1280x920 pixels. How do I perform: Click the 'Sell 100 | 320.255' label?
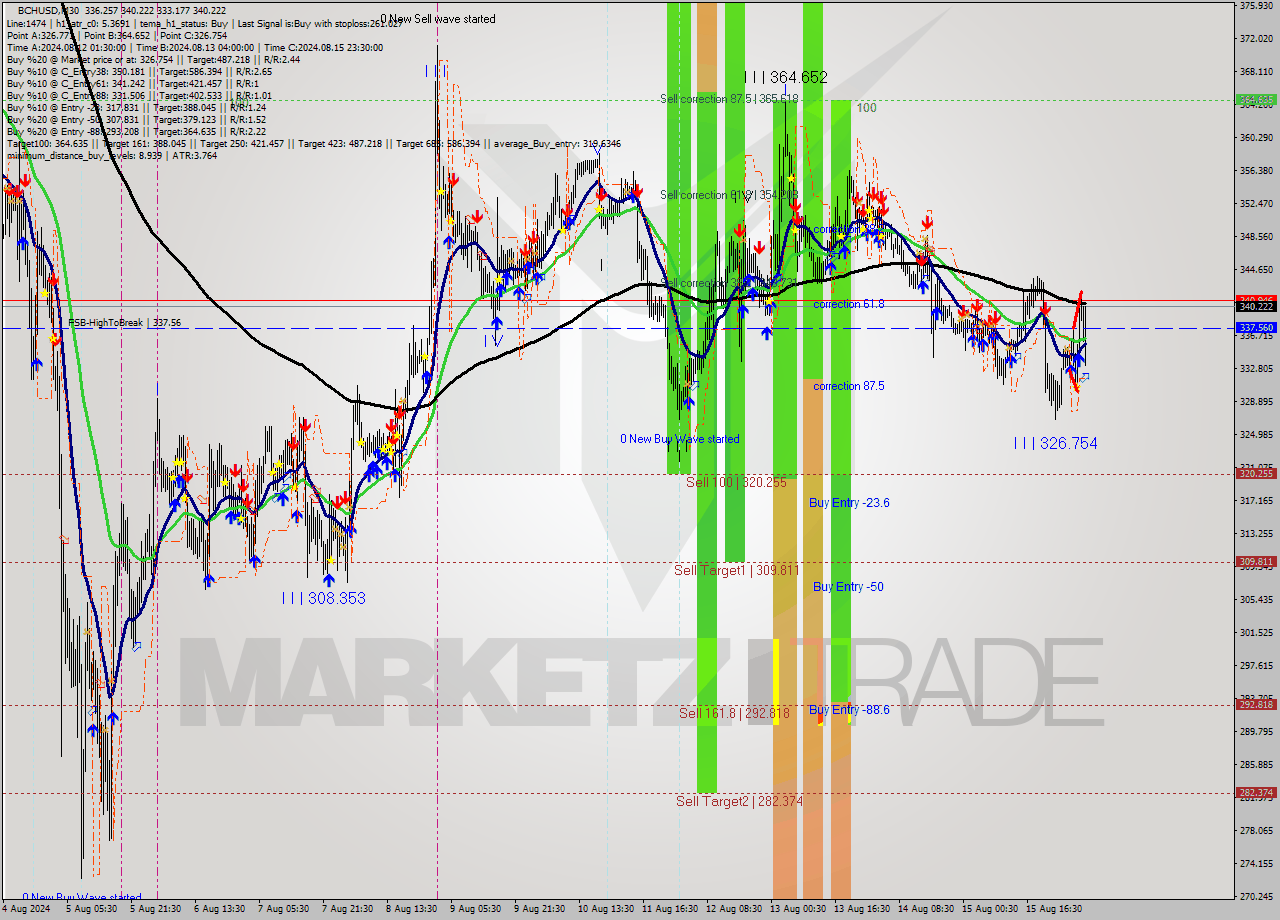point(736,483)
